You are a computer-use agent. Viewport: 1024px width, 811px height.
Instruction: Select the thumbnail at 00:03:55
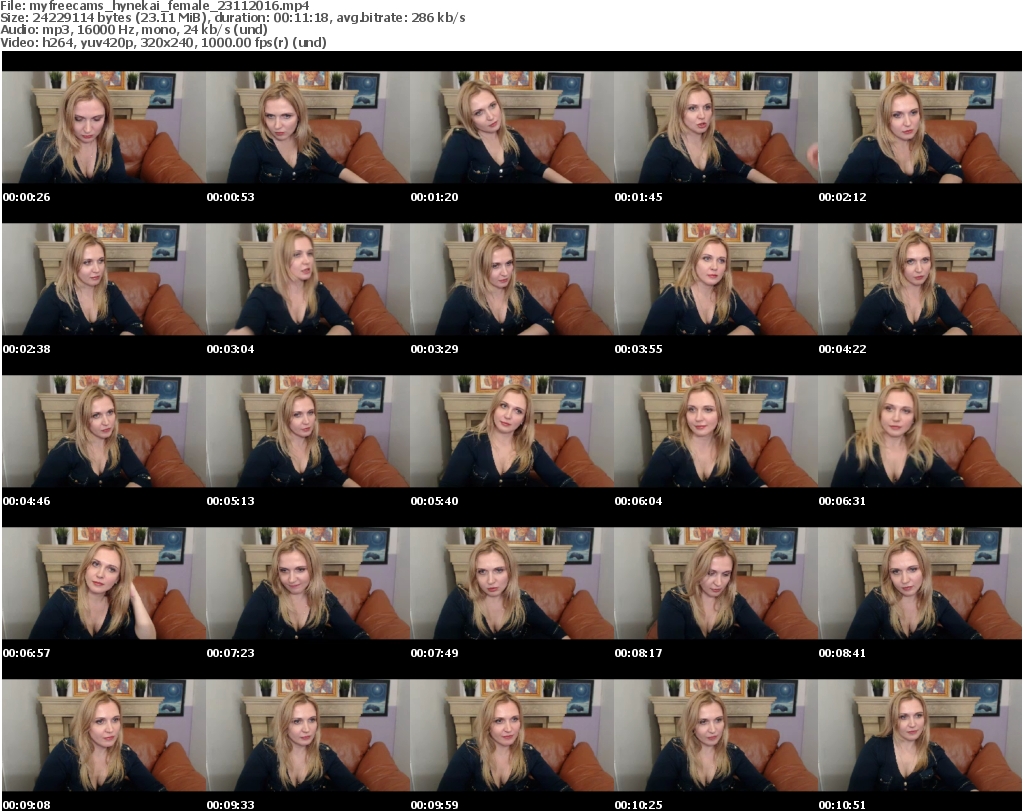coord(716,279)
